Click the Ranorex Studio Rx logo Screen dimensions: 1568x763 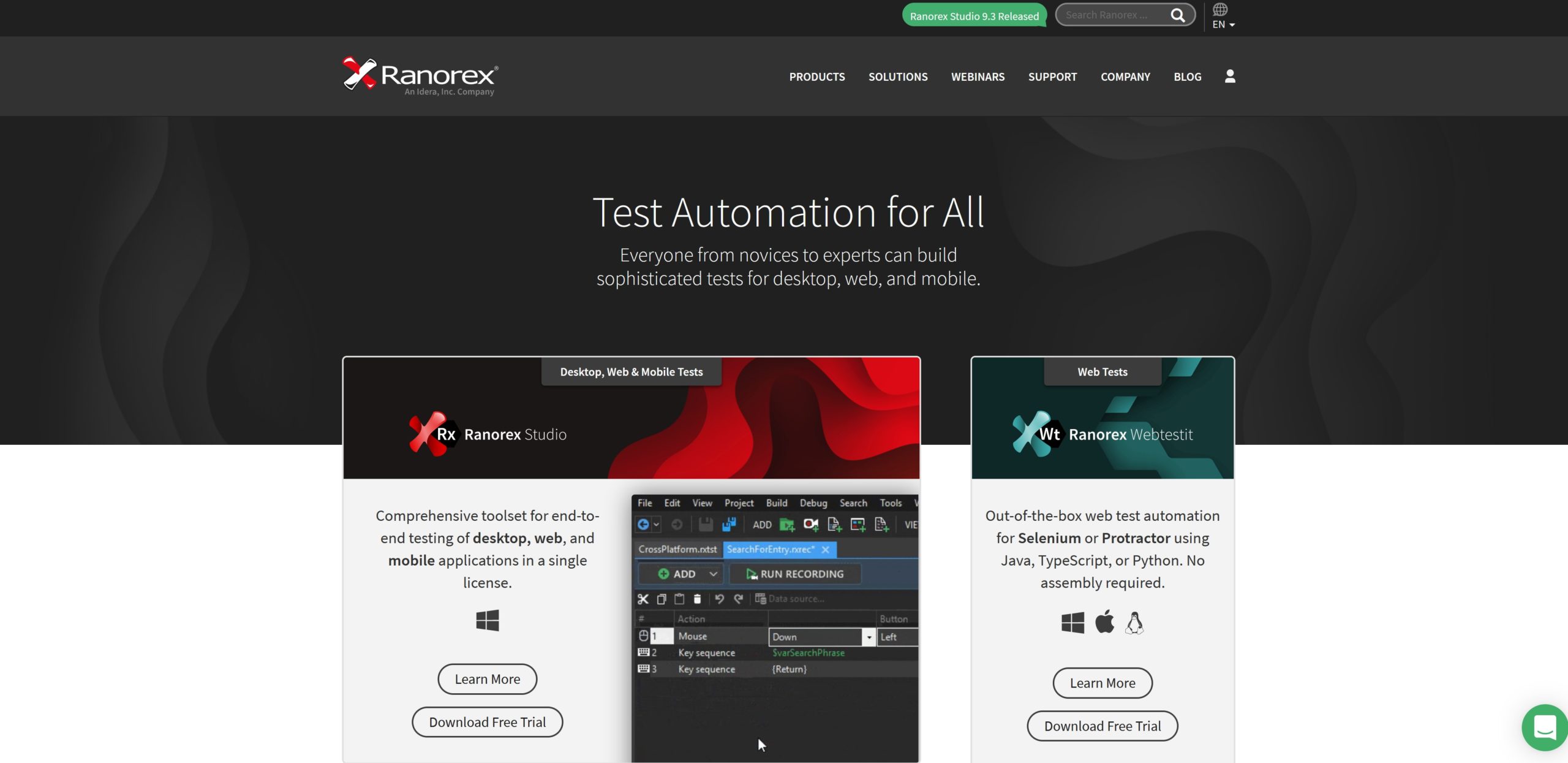[x=433, y=434]
